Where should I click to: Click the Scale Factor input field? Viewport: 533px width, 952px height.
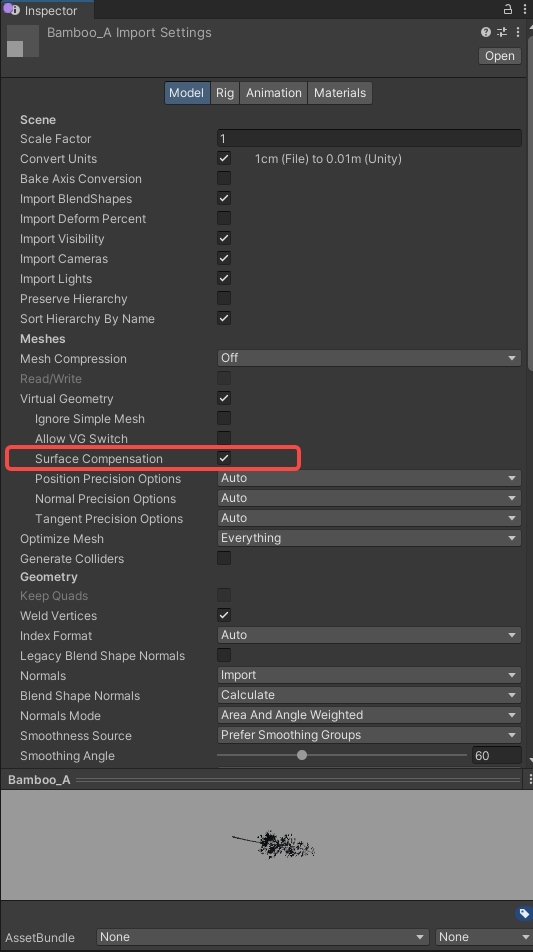coord(369,138)
